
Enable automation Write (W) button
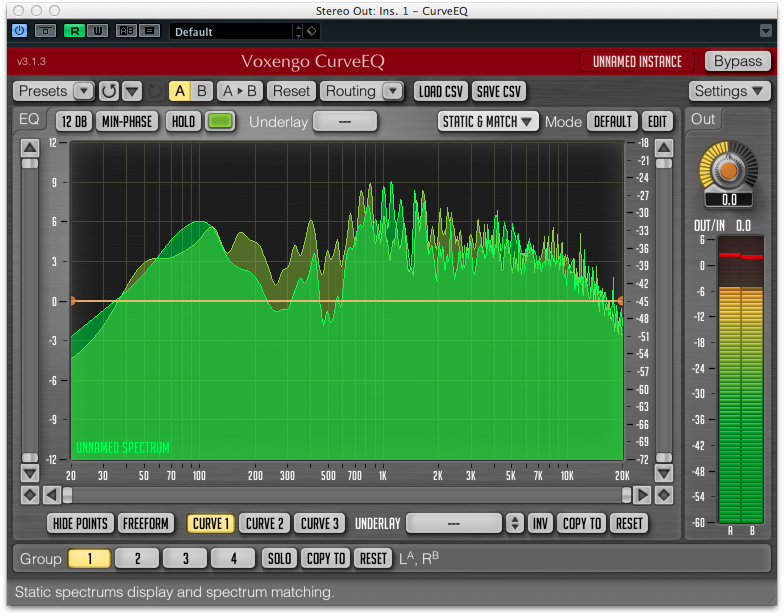tap(98, 31)
